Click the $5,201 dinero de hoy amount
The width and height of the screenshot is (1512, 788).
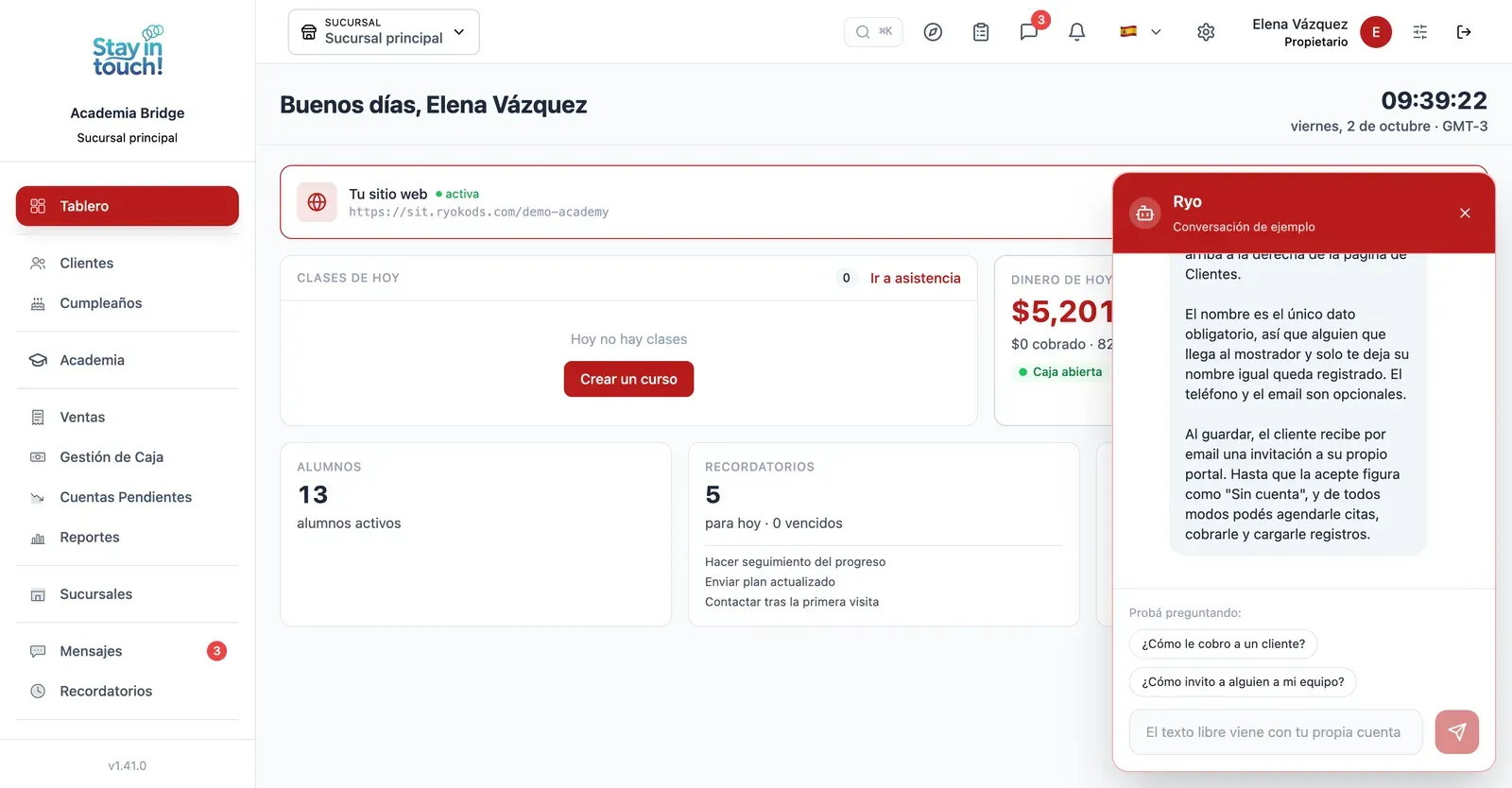point(1062,312)
